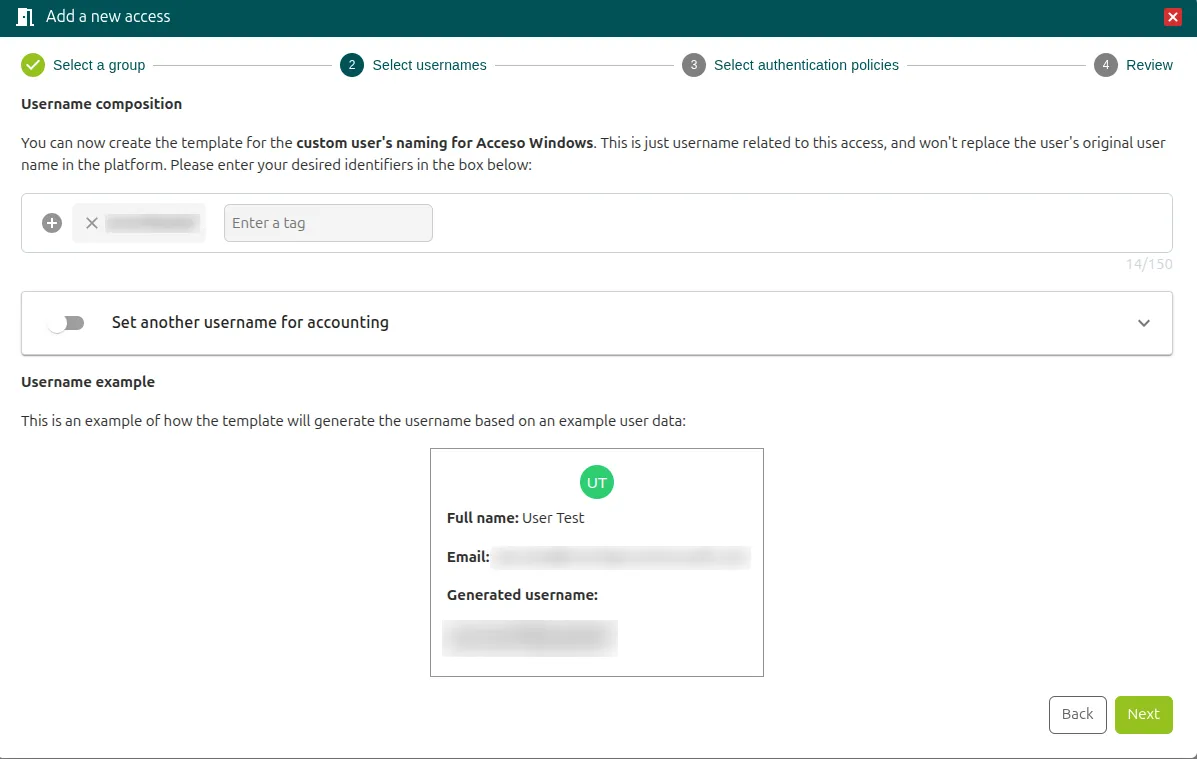1197x759 pixels.
Task: Select Full name: User Test text
Action: click(x=515, y=518)
